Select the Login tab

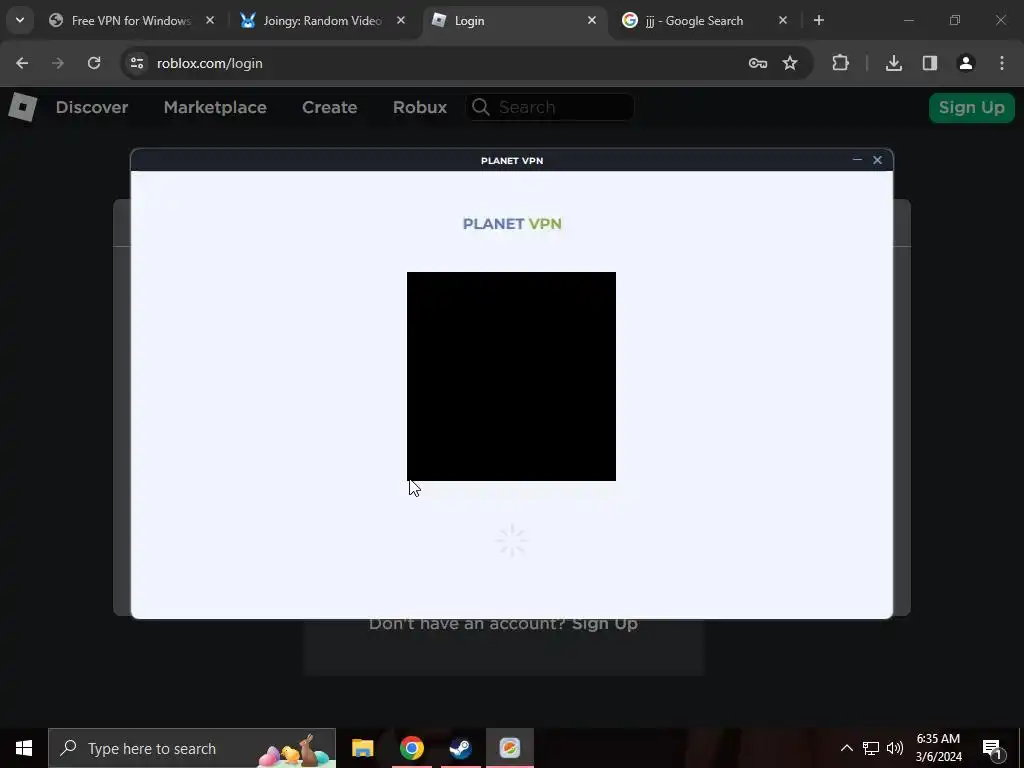coord(515,21)
